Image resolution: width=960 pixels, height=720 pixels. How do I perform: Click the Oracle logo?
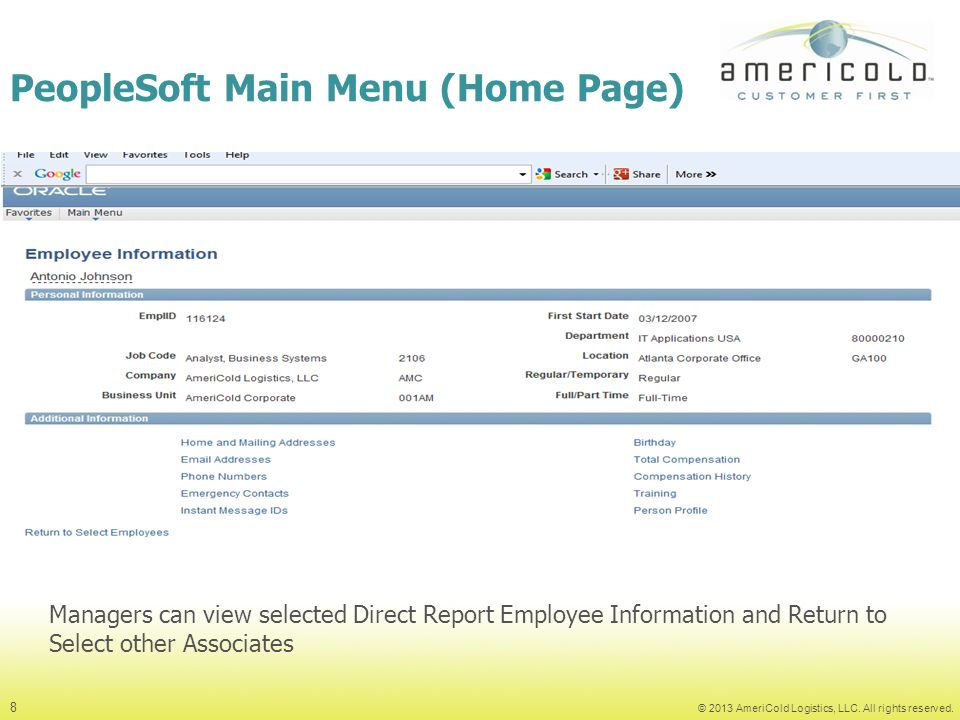click(x=60, y=191)
